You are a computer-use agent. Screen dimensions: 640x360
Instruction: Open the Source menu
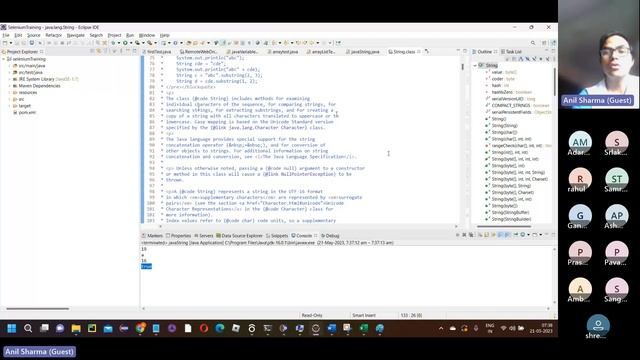33,36
